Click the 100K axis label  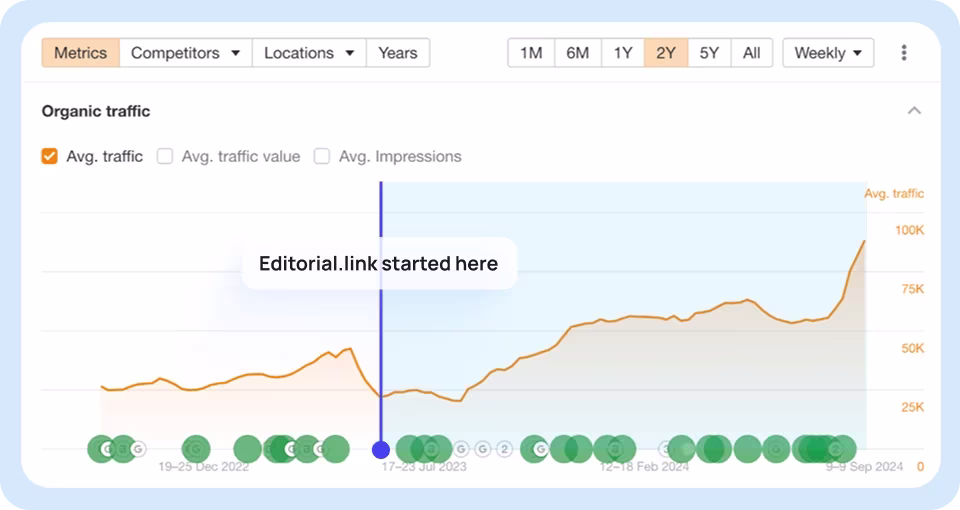(909, 230)
